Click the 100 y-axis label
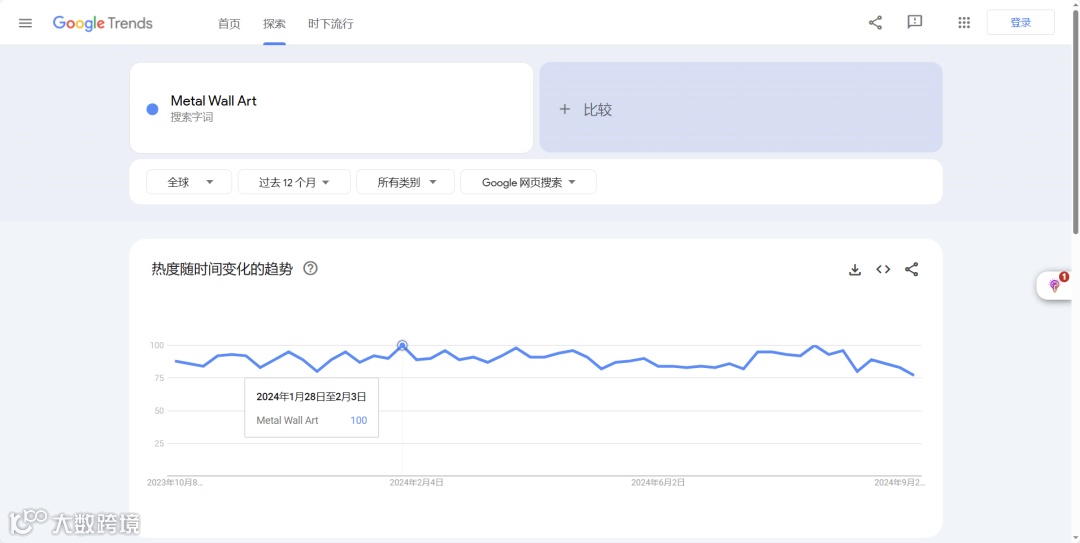Viewport: 1080px width, 543px height. [x=156, y=345]
